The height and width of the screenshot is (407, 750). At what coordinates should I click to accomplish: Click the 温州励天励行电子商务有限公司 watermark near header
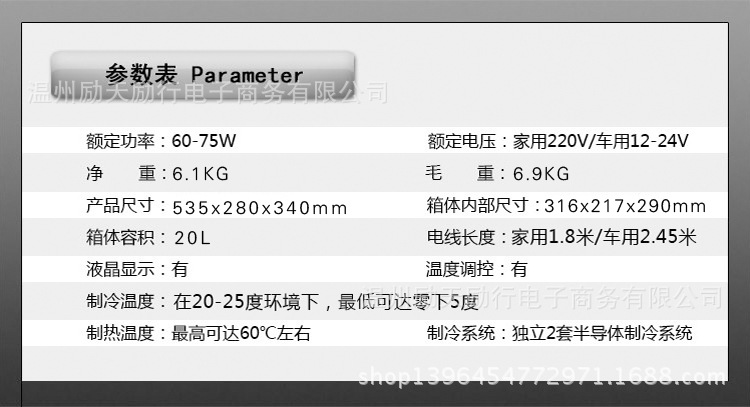coord(209,92)
